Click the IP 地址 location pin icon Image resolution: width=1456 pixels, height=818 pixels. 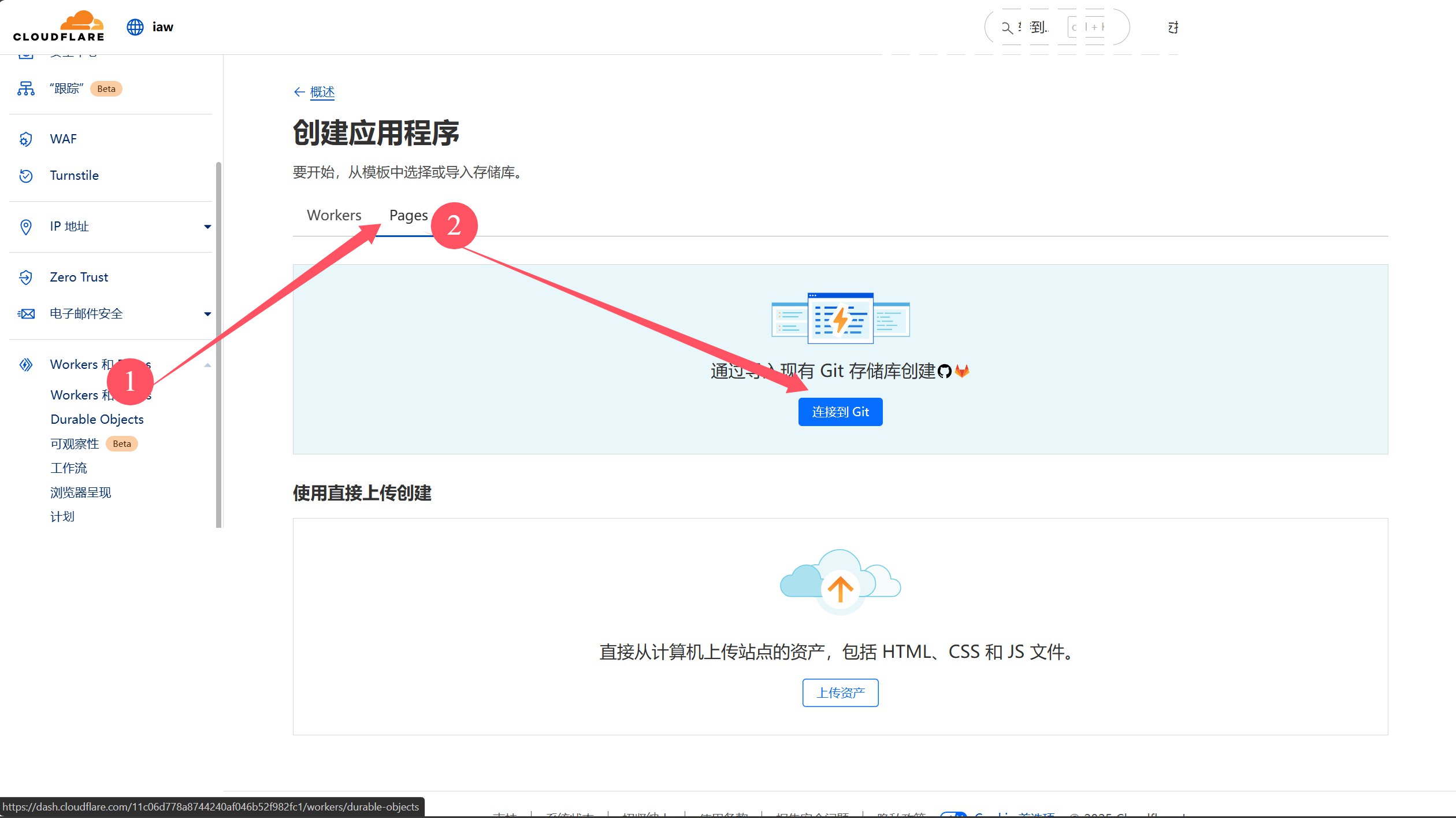pyautogui.click(x=25, y=227)
